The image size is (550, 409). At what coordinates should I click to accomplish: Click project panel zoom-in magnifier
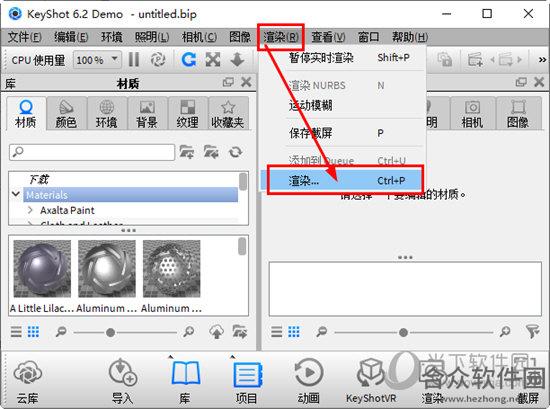tap(505, 331)
